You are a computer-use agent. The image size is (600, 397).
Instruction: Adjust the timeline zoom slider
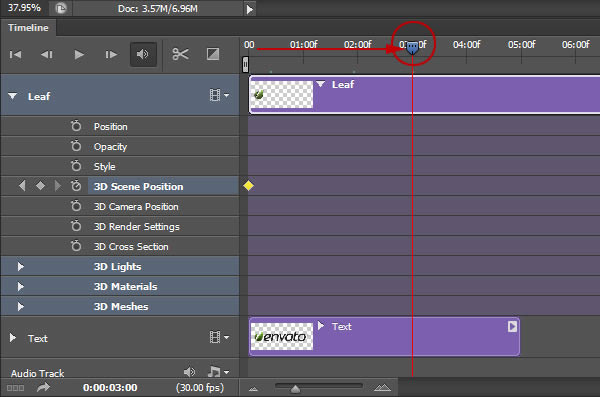295,389
